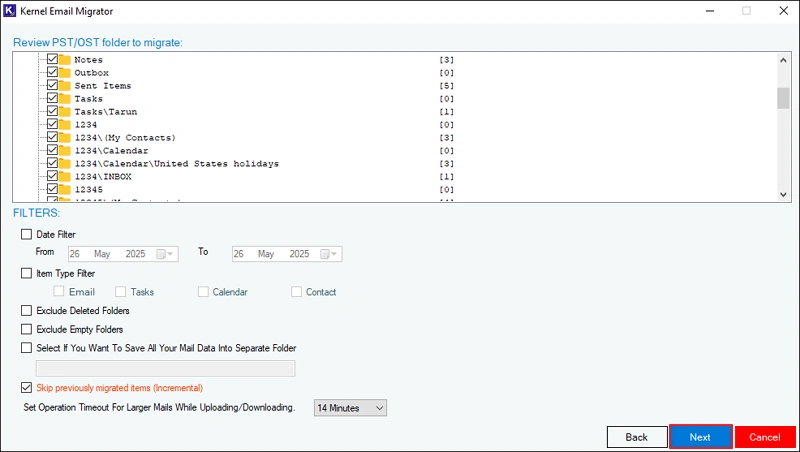Tick the Calendar item type checkbox
The image size is (800, 452).
(x=203, y=291)
